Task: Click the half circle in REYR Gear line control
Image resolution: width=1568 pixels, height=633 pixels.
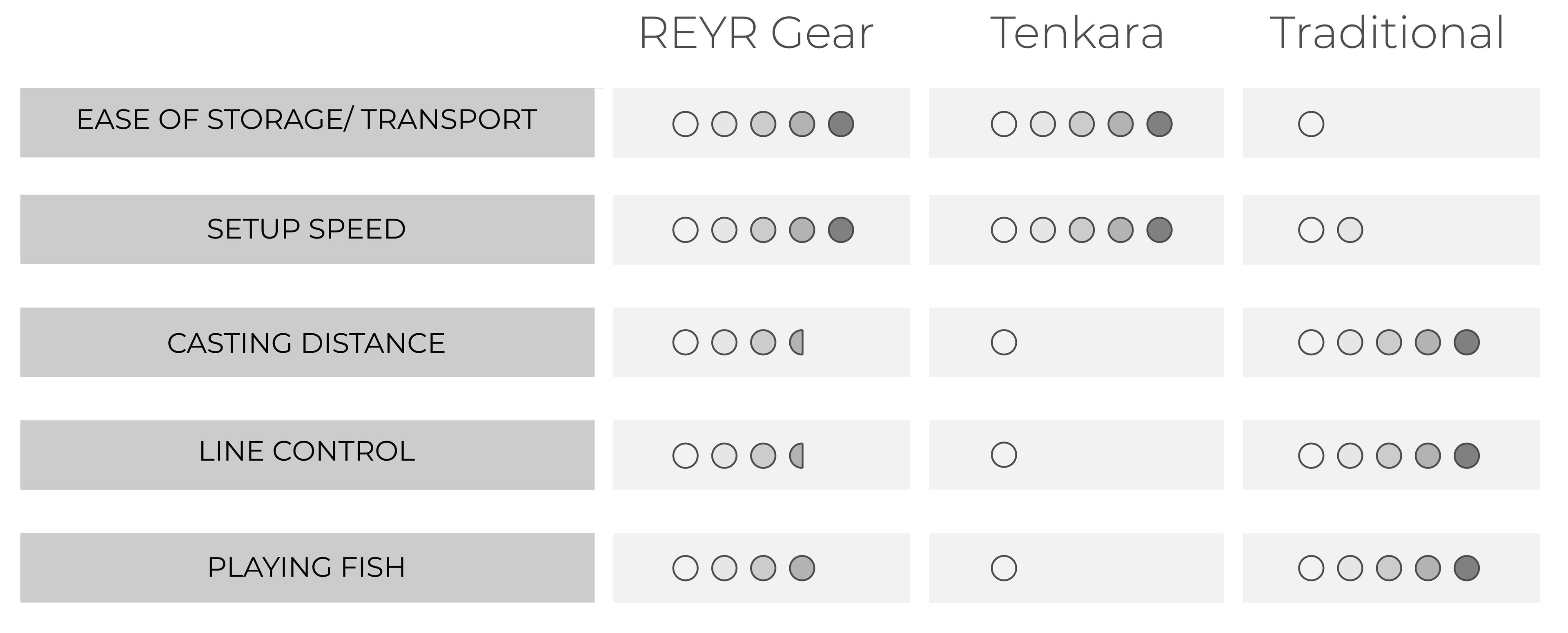Action: pos(797,455)
